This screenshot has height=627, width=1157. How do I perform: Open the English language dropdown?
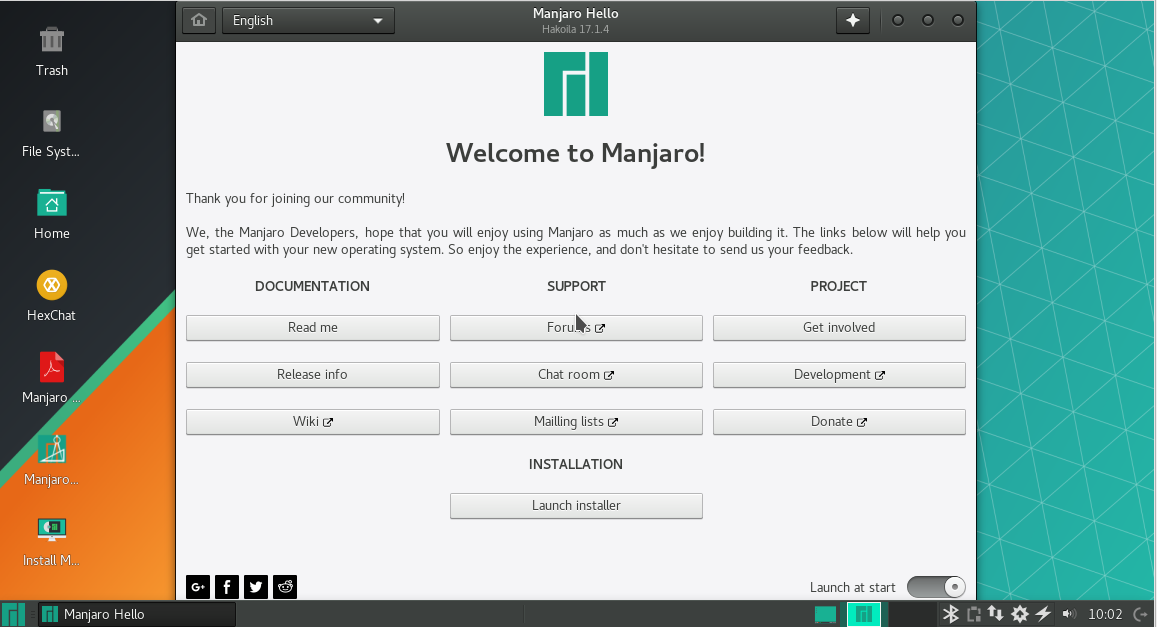click(x=308, y=19)
